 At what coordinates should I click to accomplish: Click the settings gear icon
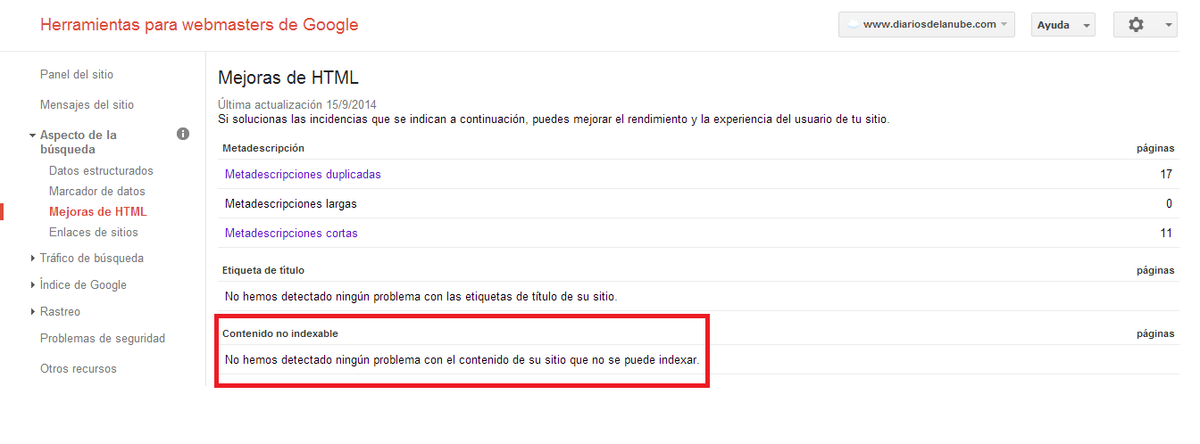click(1135, 25)
